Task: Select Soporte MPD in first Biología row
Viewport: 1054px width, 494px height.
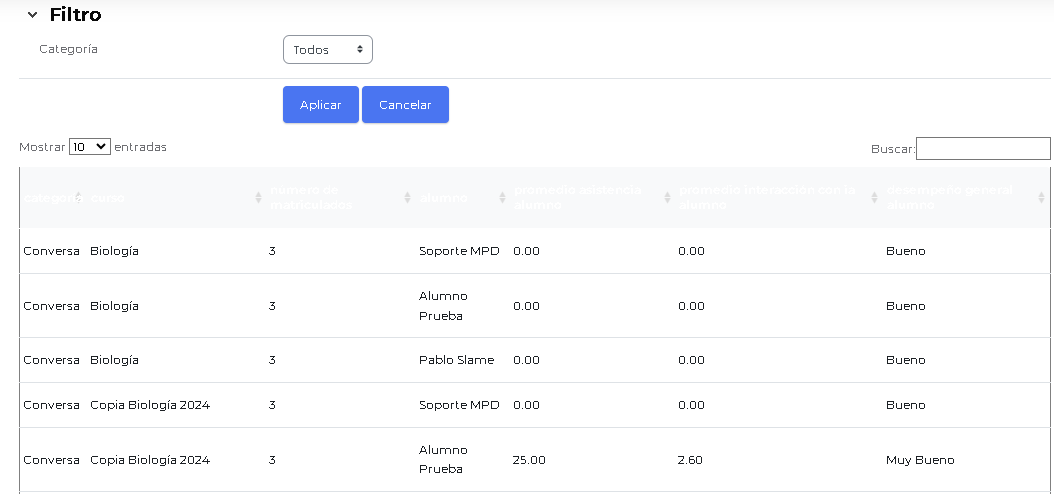Action: (x=458, y=251)
